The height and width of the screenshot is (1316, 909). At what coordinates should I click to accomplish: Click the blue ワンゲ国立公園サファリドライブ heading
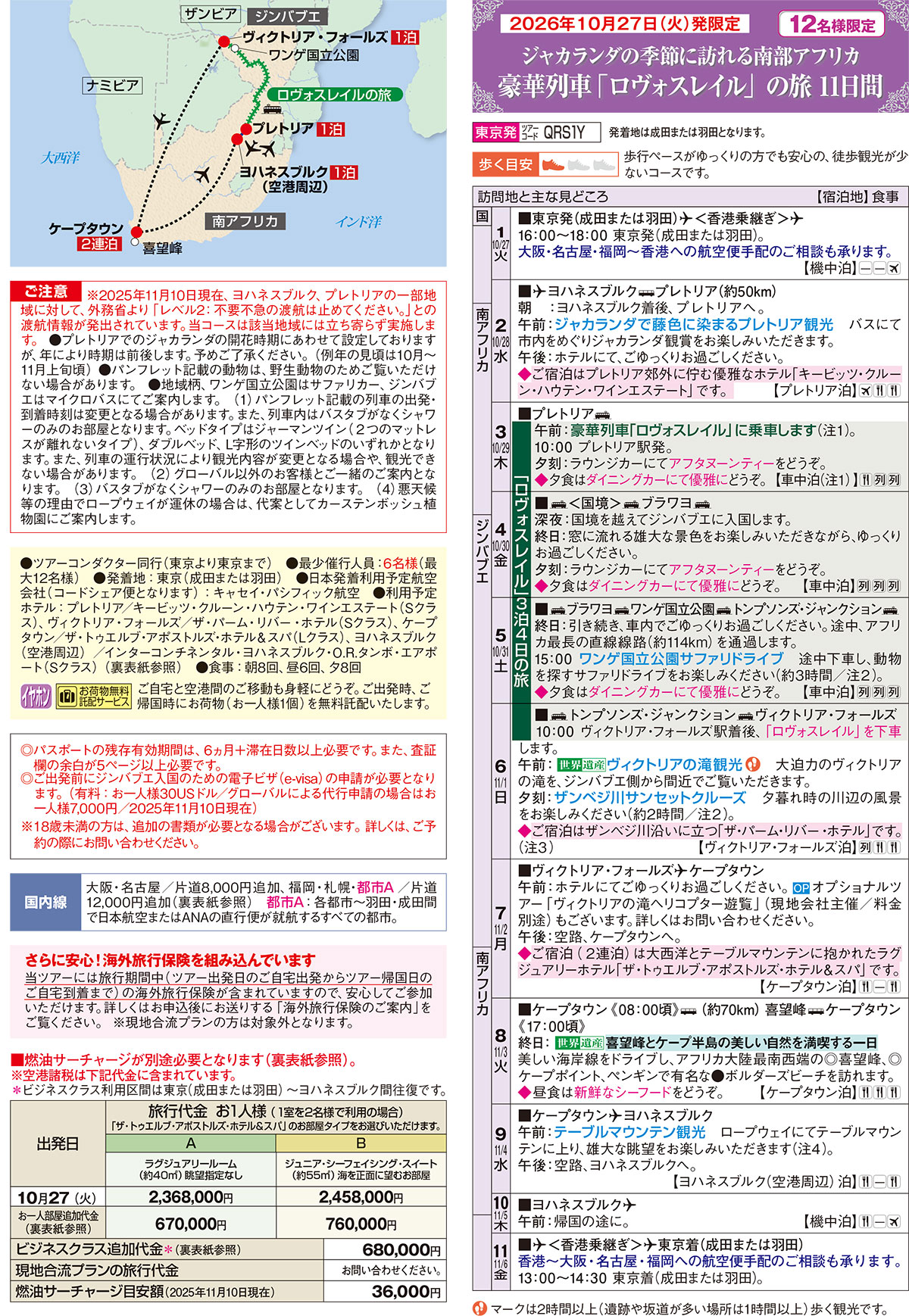(x=680, y=659)
